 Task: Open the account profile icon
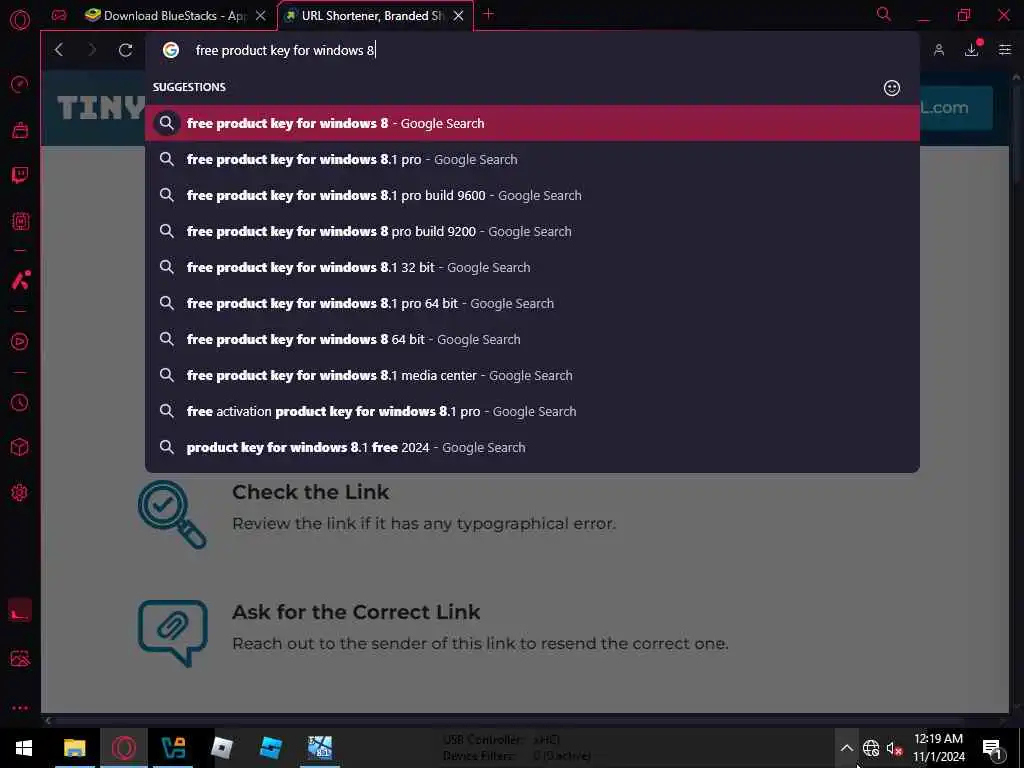[938, 50]
